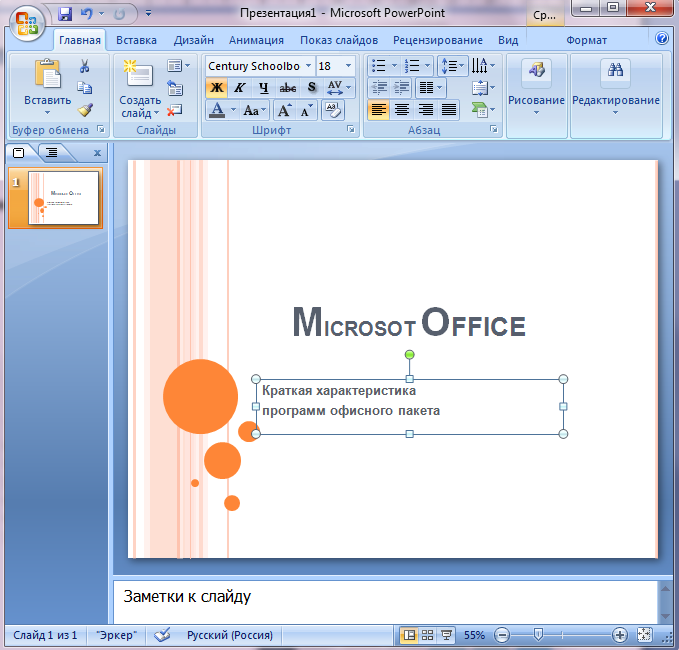Align text left
This screenshot has width=679, height=650.
tap(378, 110)
